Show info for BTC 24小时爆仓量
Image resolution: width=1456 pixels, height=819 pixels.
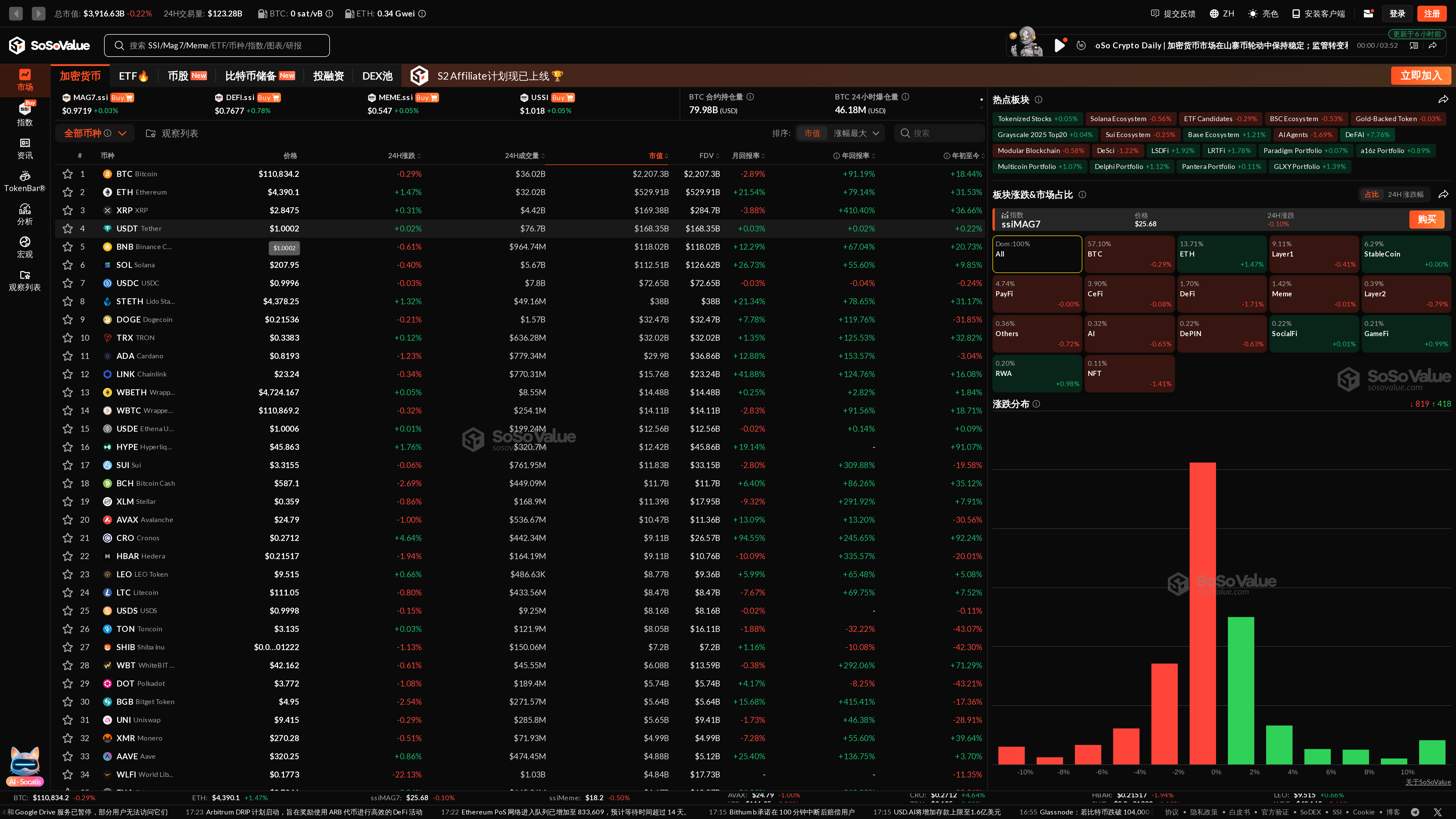tap(905, 97)
